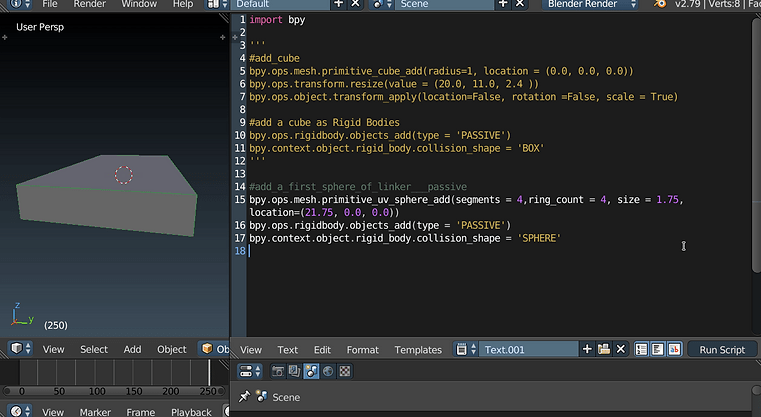Open the Timeline Playback menu

point(191,412)
